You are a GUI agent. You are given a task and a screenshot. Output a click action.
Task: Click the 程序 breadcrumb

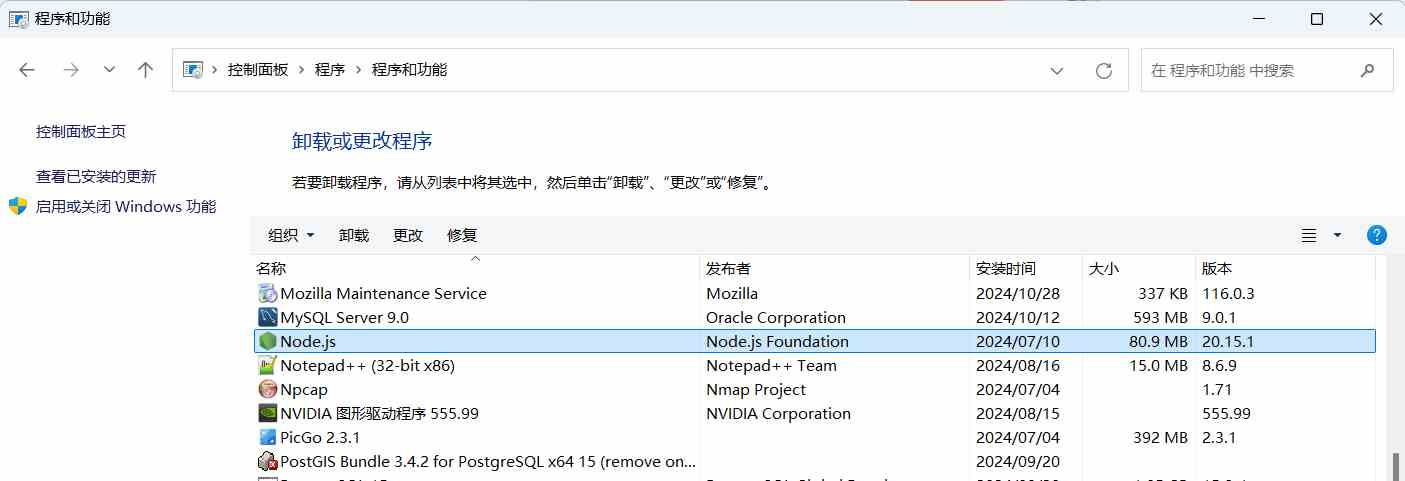point(330,70)
